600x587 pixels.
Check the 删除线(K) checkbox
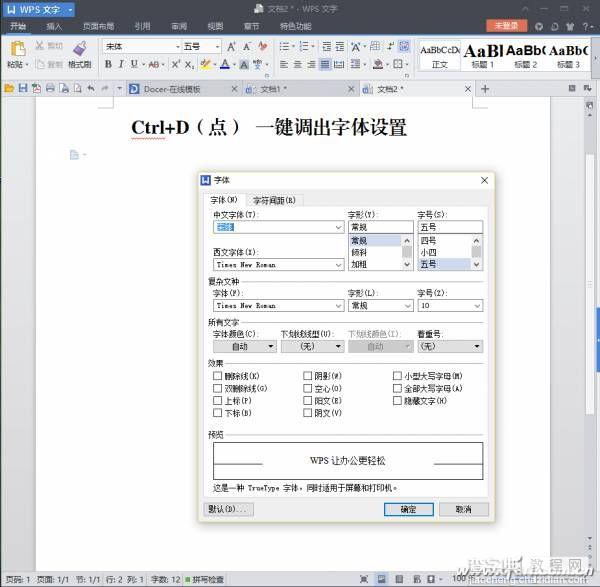(x=217, y=376)
